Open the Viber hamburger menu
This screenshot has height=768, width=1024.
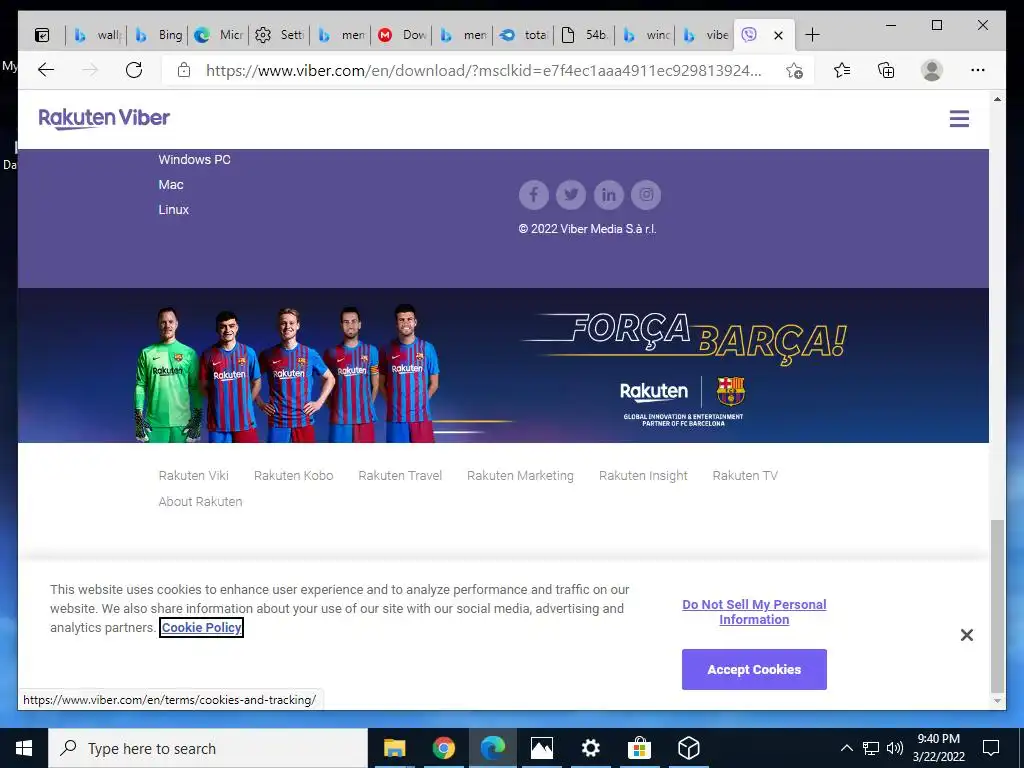(959, 118)
